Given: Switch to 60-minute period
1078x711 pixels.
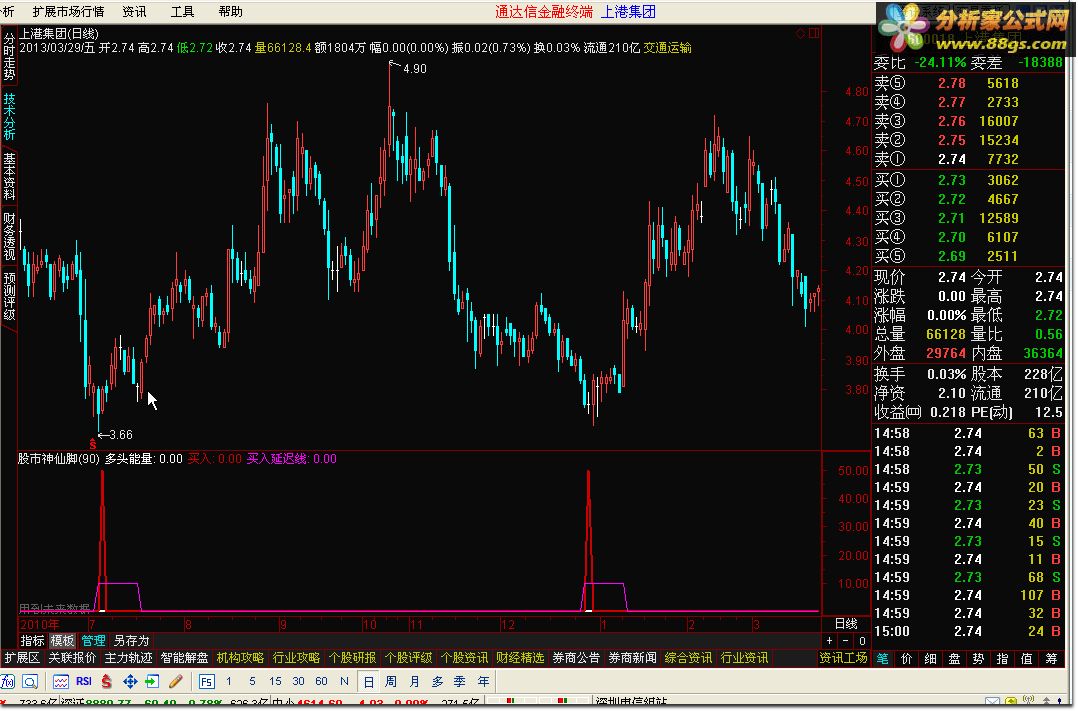Looking at the screenshot, I should (x=321, y=681).
